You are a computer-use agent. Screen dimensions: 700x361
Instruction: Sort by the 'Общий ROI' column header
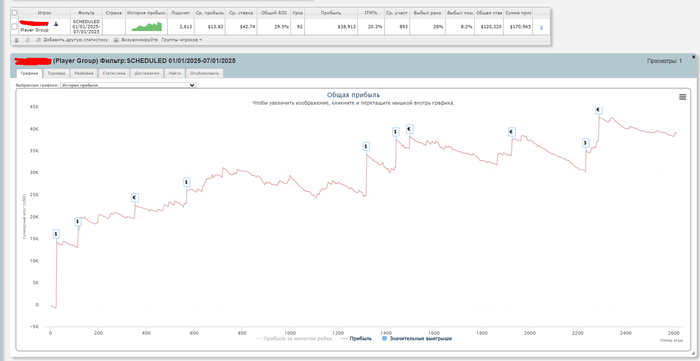click(x=274, y=13)
